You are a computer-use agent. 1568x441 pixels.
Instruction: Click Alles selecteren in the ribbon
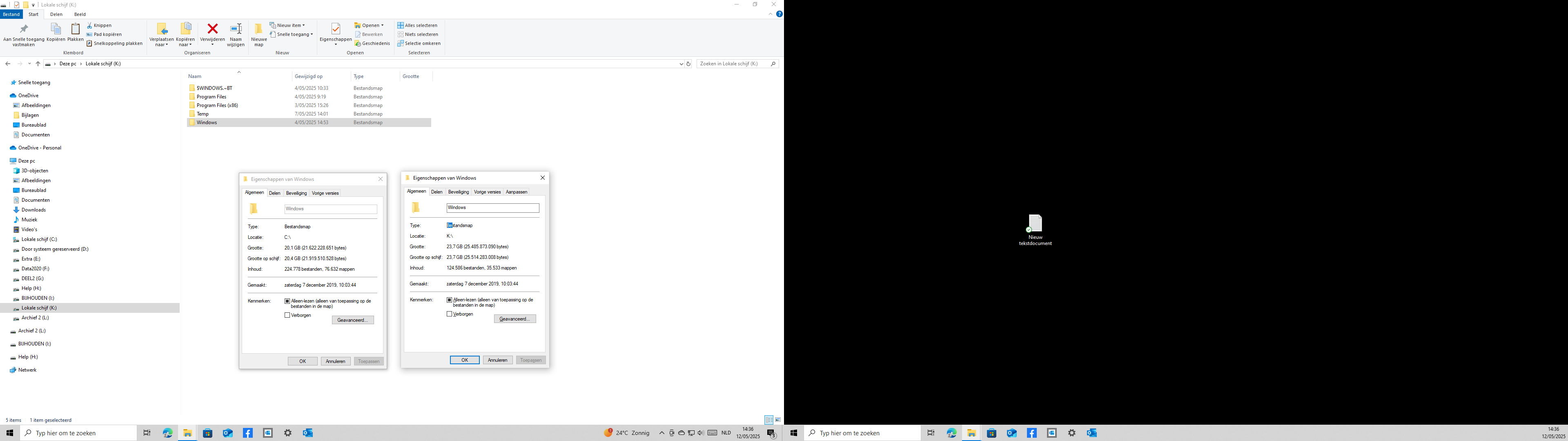click(x=418, y=26)
